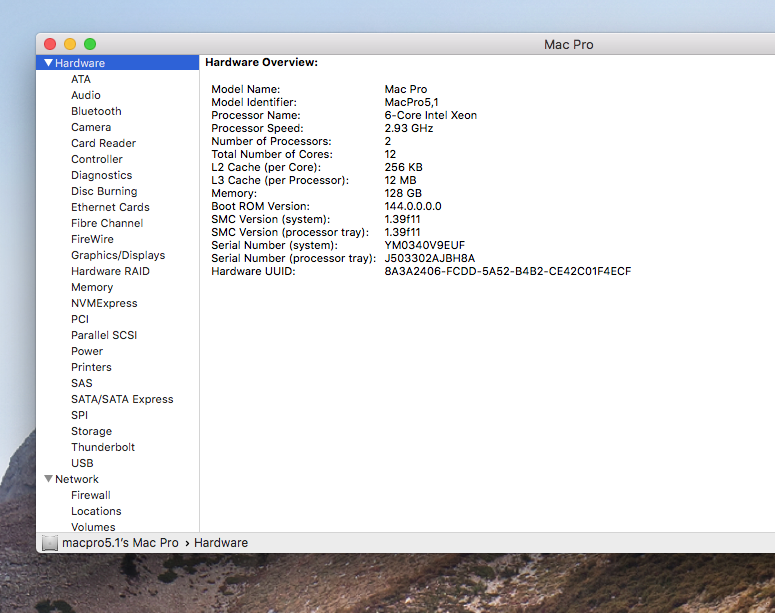Select Firewall under Network

[x=91, y=495]
